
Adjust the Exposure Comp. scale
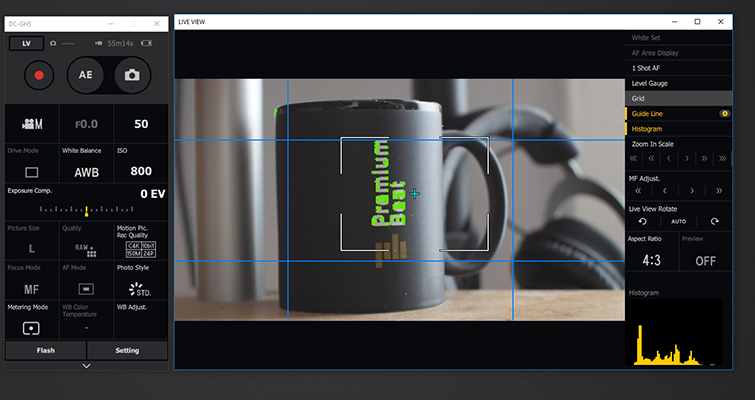pos(86,211)
